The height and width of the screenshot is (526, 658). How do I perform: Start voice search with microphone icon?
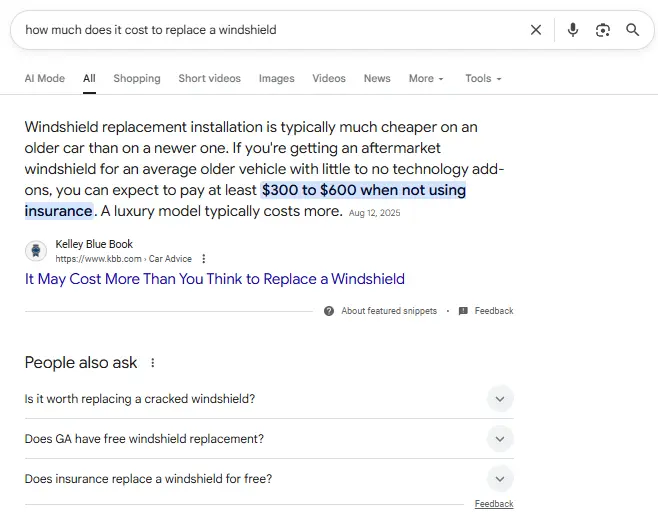[x=573, y=30]
